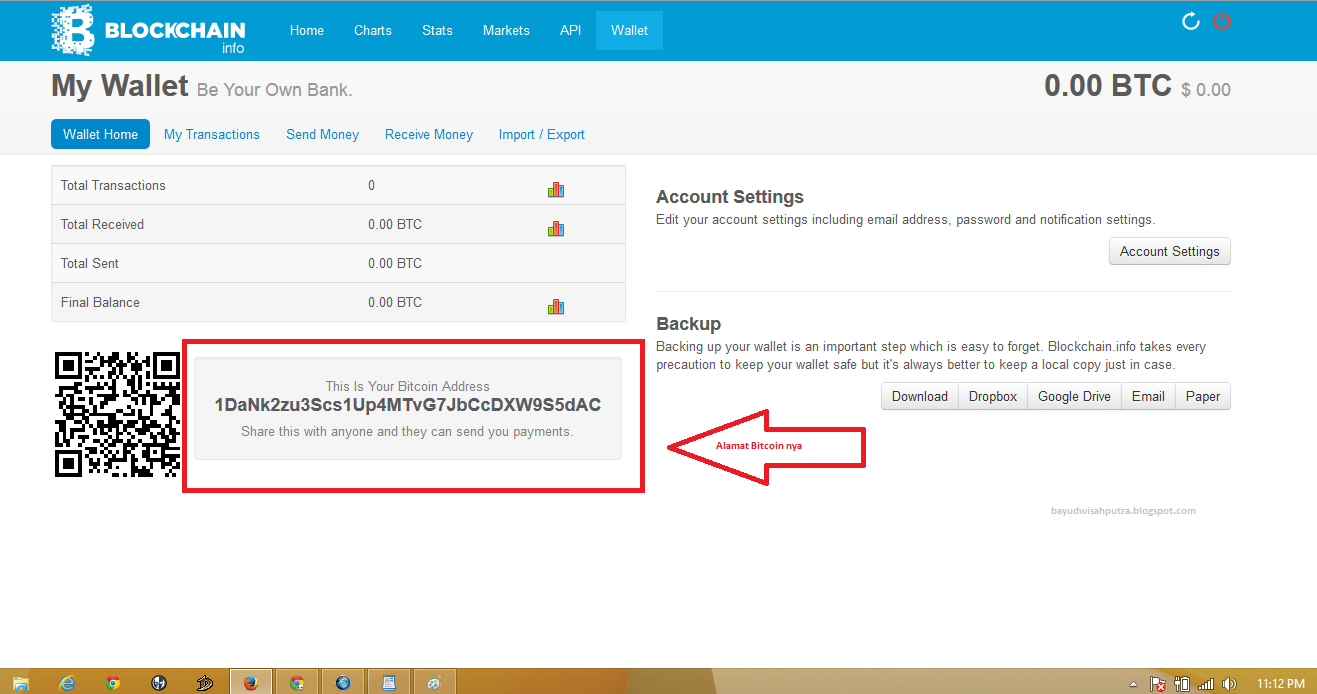This screenshot has width=1317, height=694.
Task: Back up wallet to Dropbox
Action: point(993,396)
